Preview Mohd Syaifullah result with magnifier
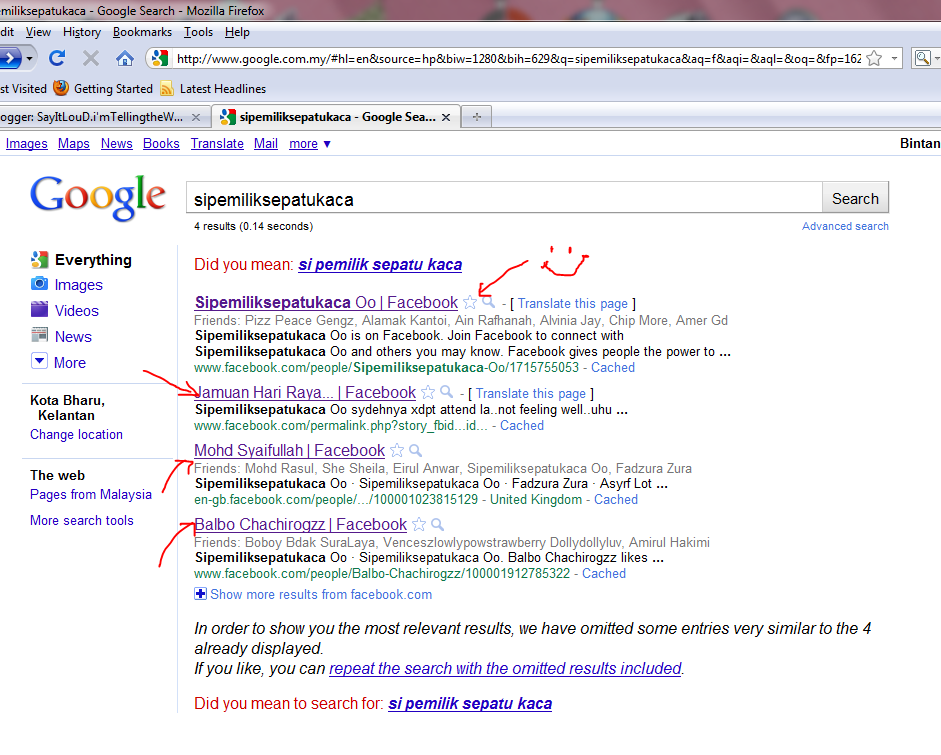This screenshot has width=941, height=755. [x=415, y=450]
